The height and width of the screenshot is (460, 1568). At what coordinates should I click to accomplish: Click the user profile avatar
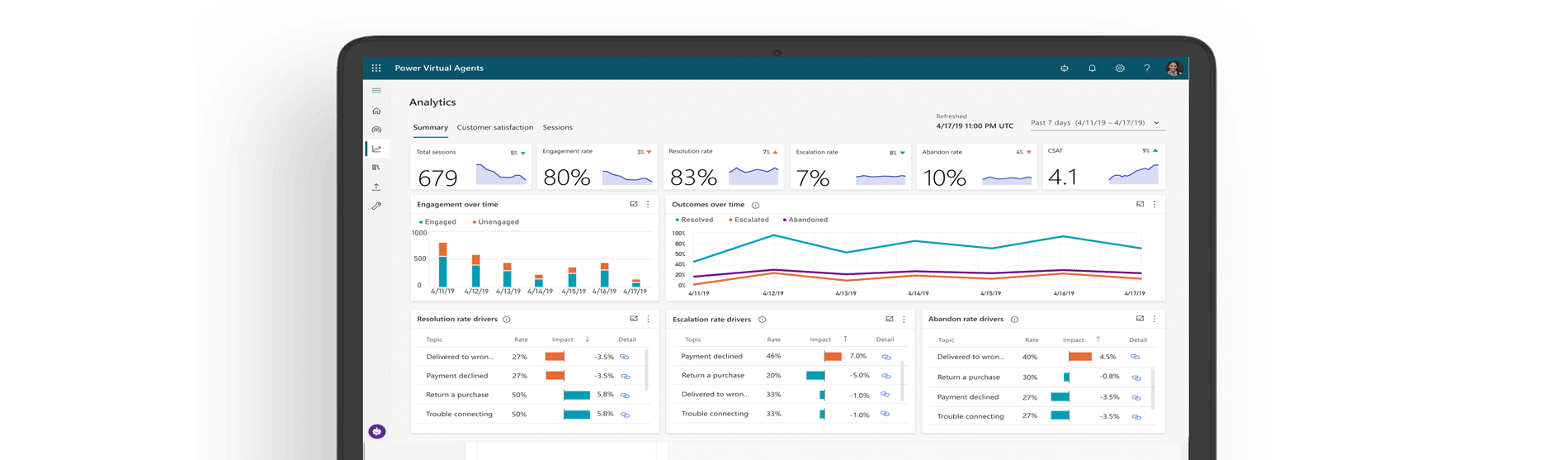[x=1174, y=69]
